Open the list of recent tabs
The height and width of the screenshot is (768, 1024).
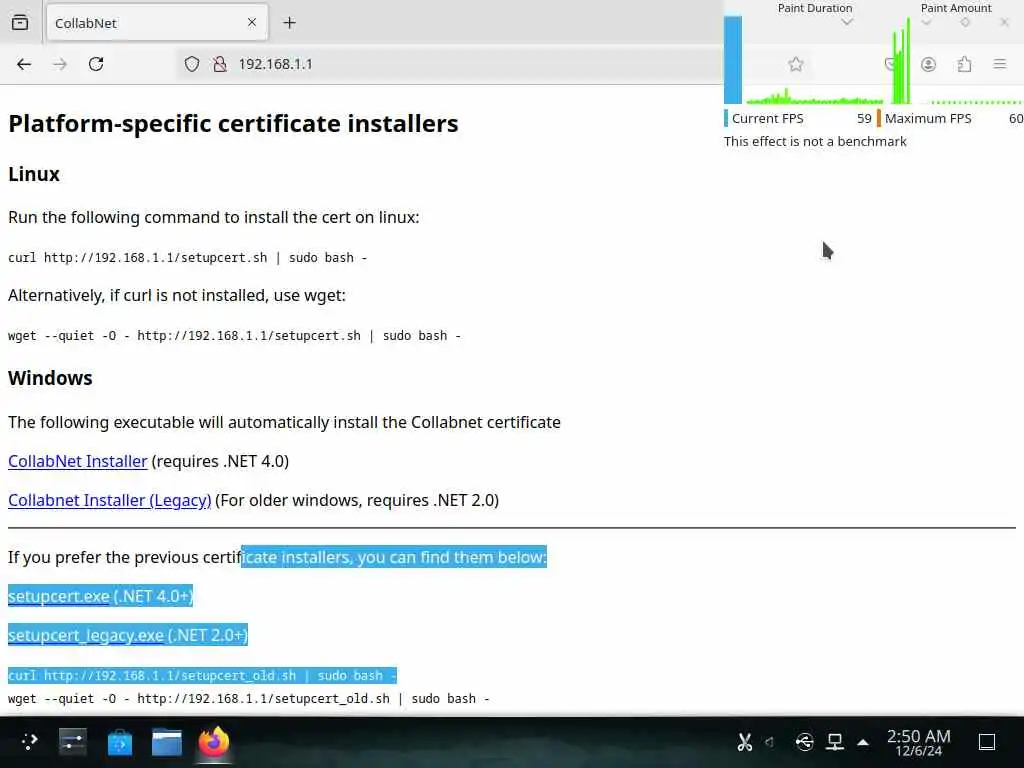(20, 23)
